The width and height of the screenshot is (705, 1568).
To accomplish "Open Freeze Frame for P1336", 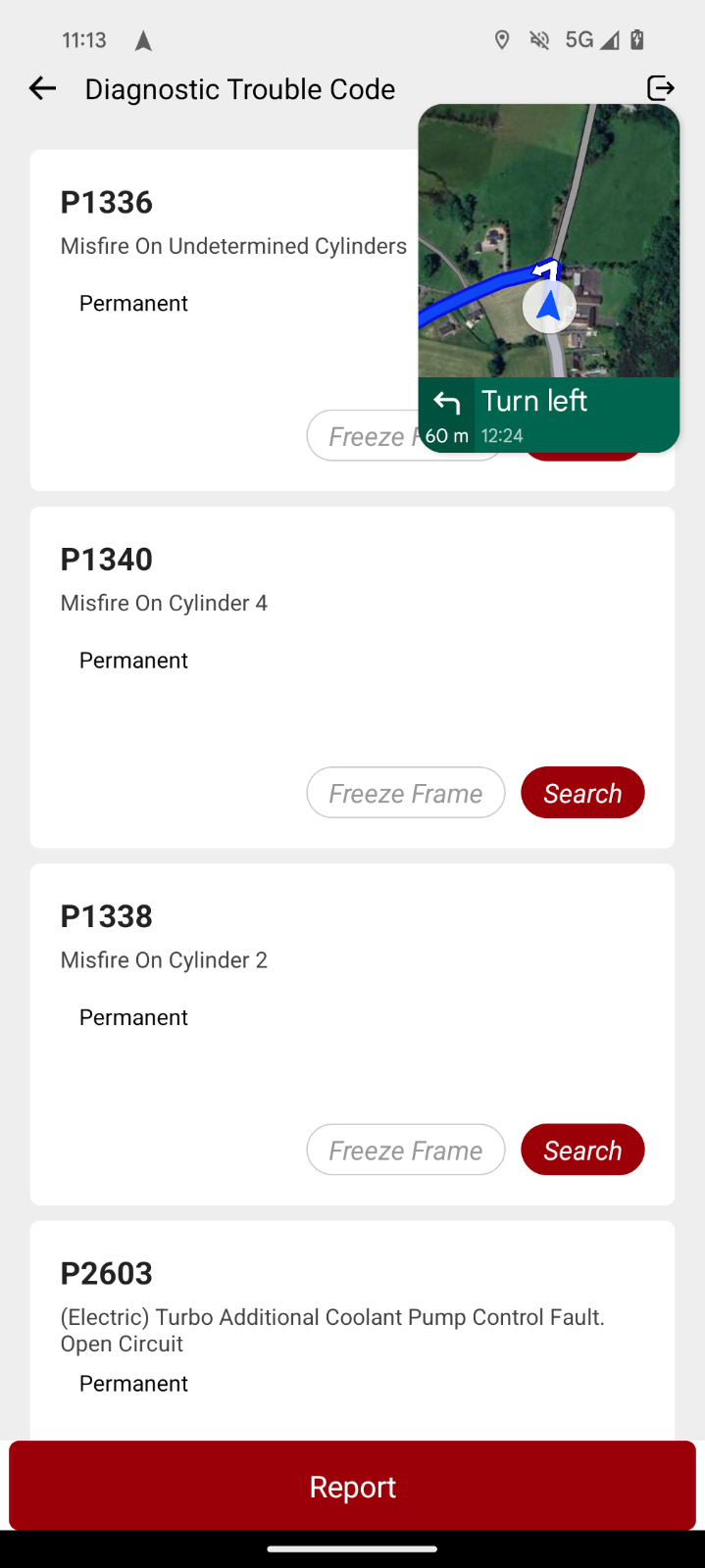I will [x=363, y=436].
